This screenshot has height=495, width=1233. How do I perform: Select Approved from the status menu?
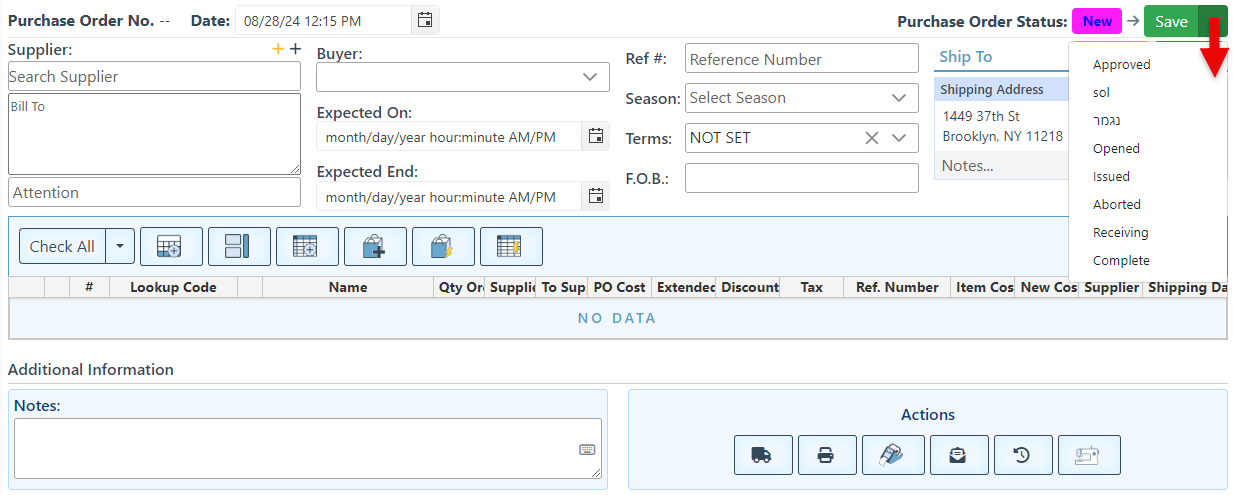[x=1121, y=65]
